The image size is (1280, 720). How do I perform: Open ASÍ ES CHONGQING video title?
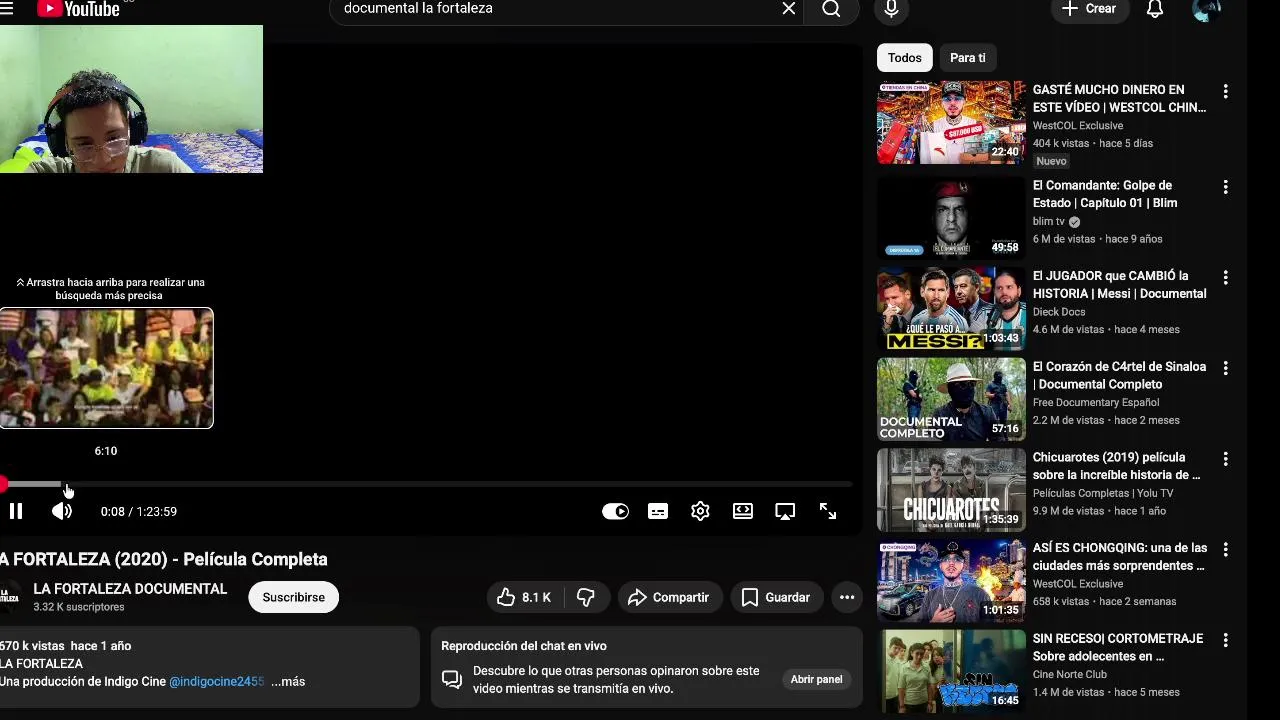(1120, 557)
